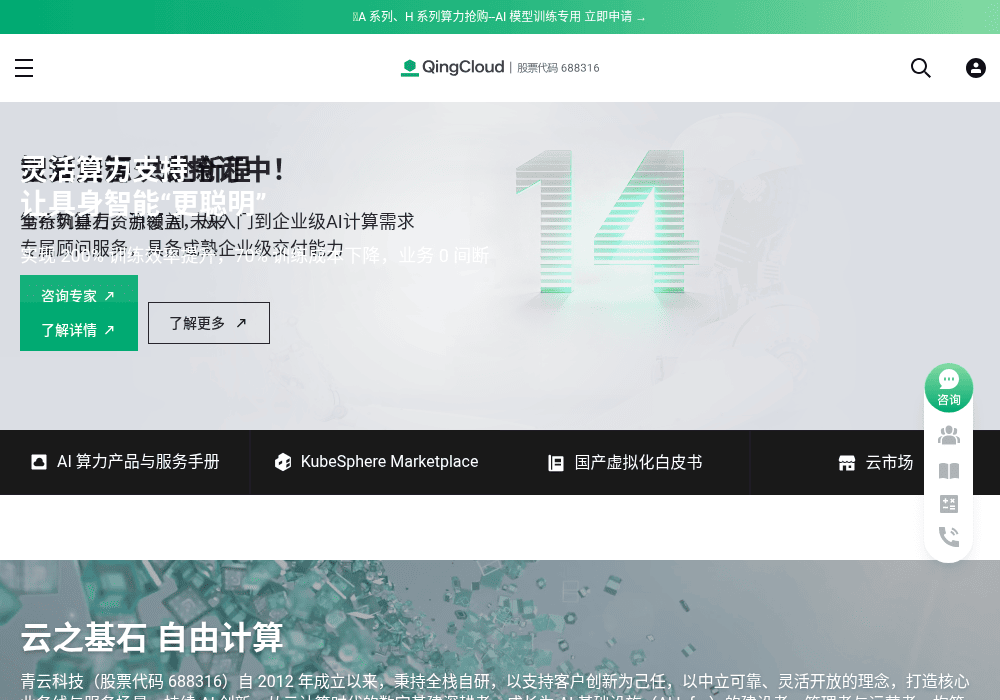Open 云市场 link
The width and height of the screenshot is (1000, 700).
click(x=875, y=462)
